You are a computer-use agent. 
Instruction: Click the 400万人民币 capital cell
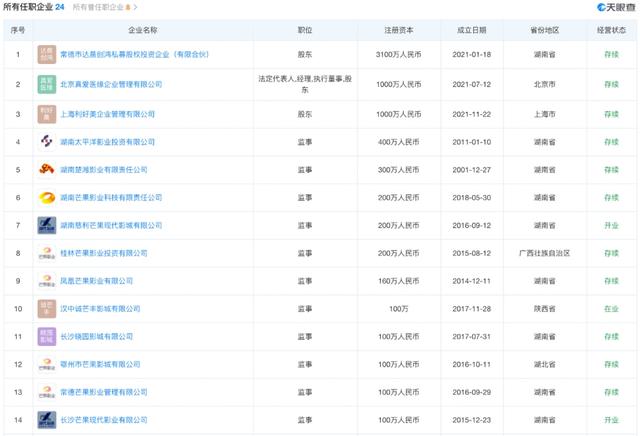399,142
